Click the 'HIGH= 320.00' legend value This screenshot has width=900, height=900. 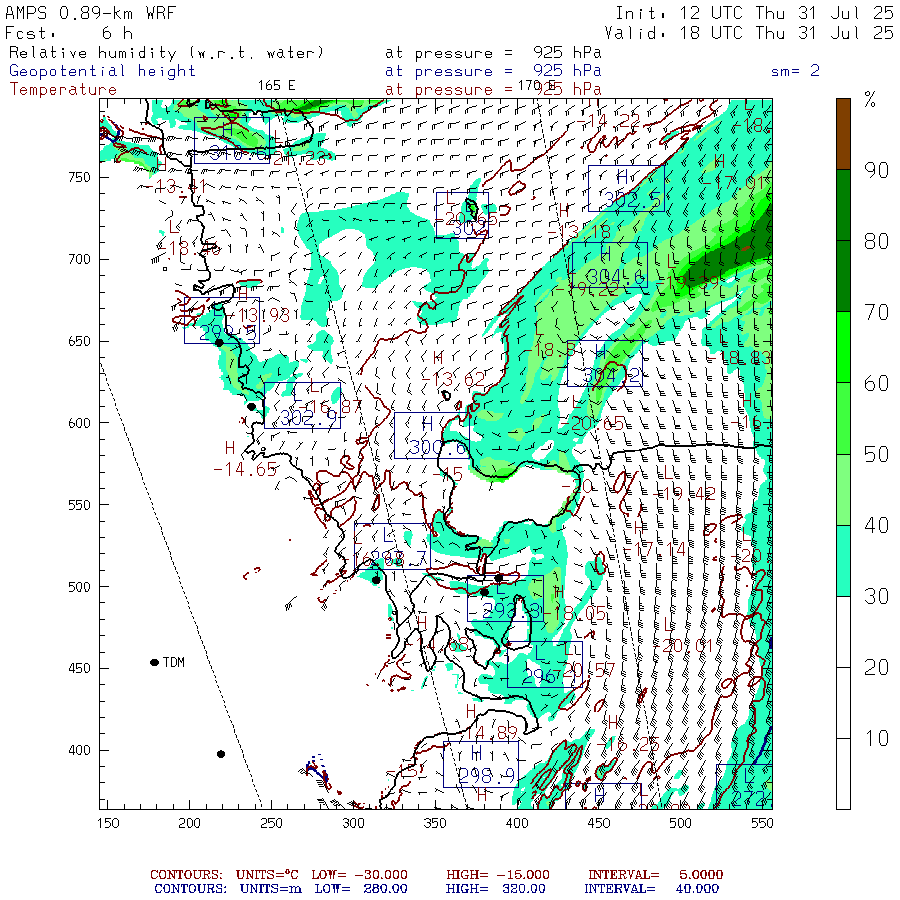tap(495, 889)
